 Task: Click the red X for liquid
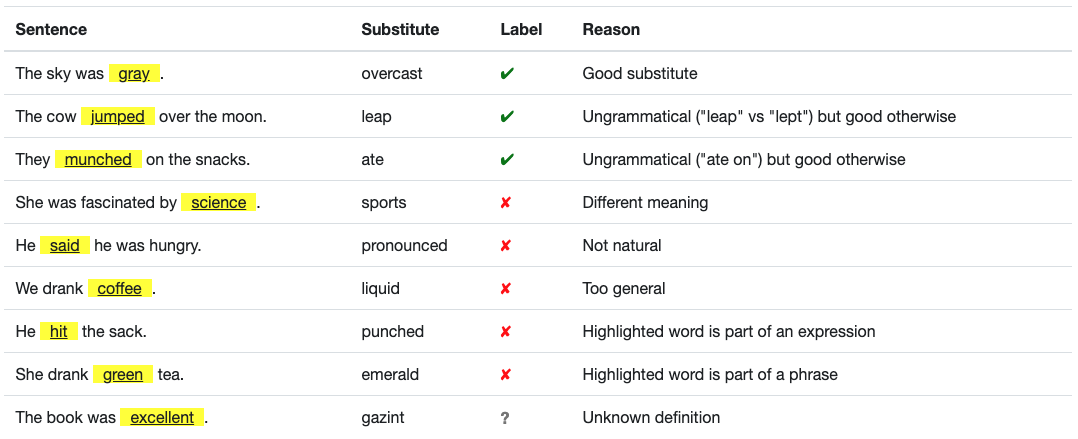click(x=505, y=289)
